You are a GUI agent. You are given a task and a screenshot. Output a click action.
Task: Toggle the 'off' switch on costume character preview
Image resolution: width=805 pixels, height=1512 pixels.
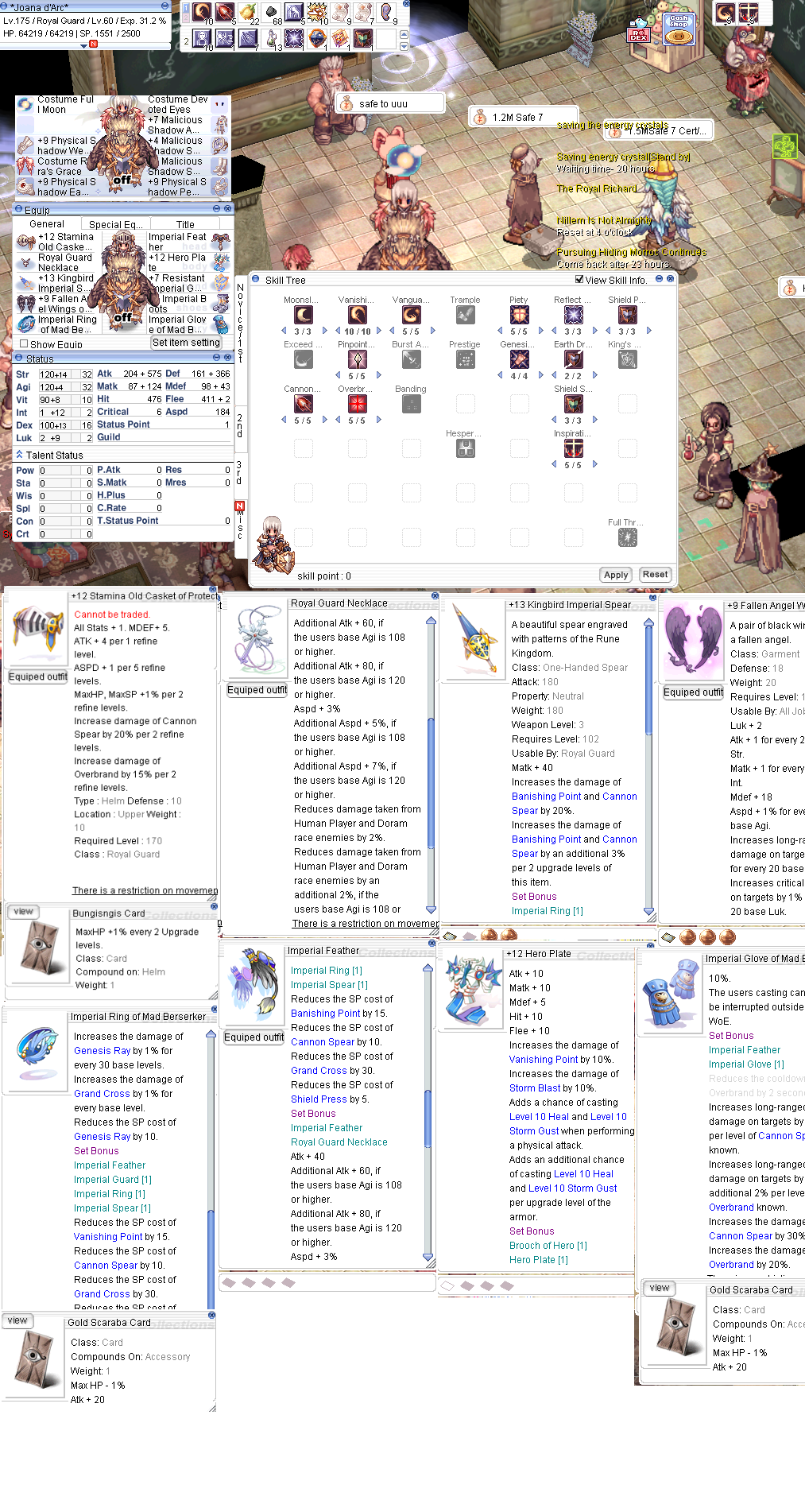[122, 180]
